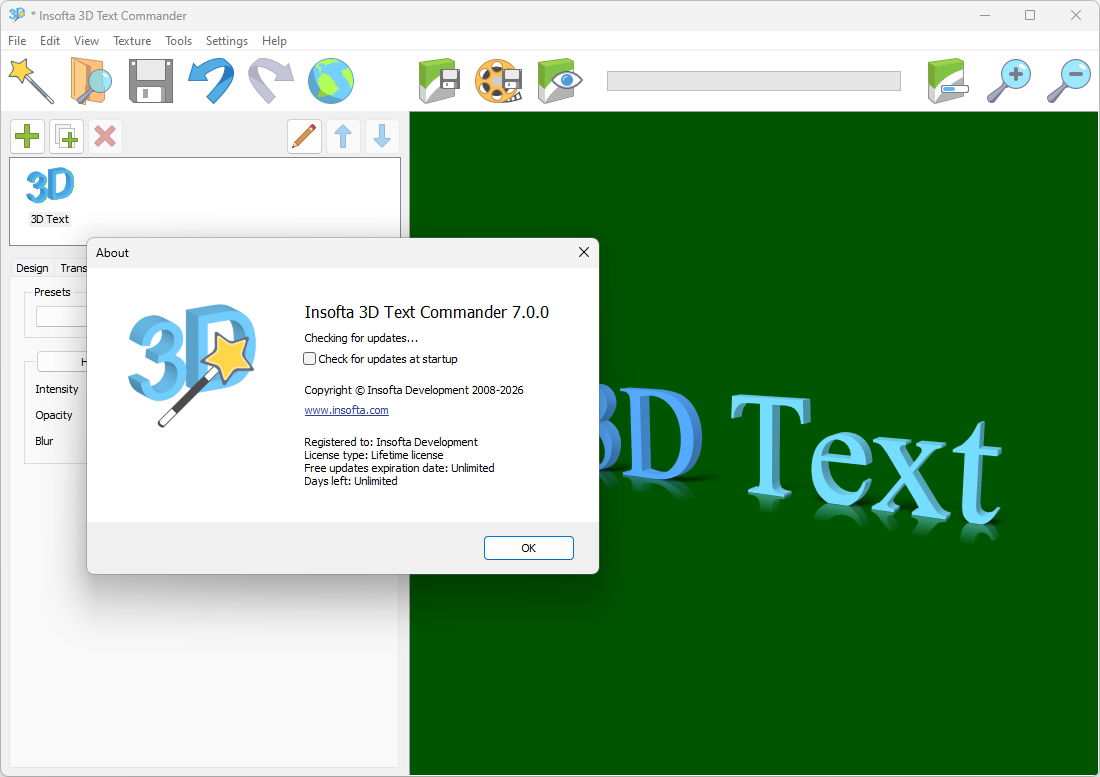Click the gray redo arrow
The width and height of the screenshot is (1100, 777).
(271, 81)
